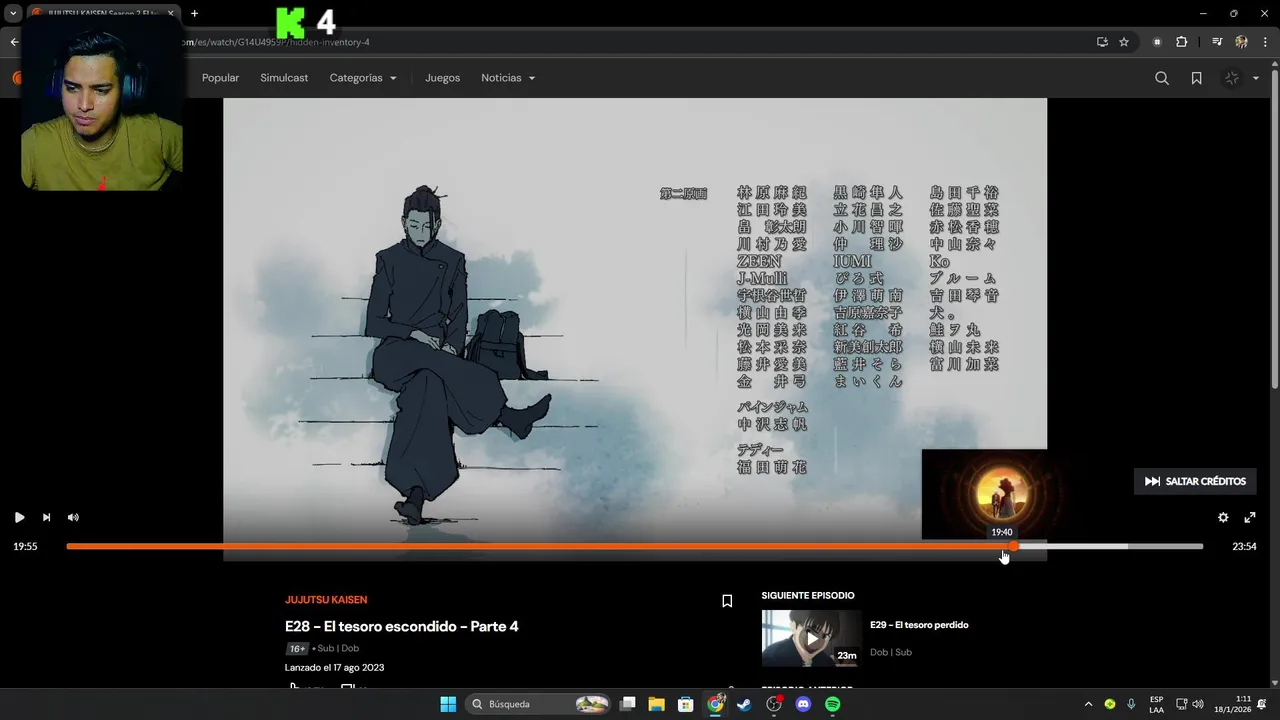This screenshot has width=1280, height=720.
Task: Click the 19:55 current time label
Action: point(25,546)
